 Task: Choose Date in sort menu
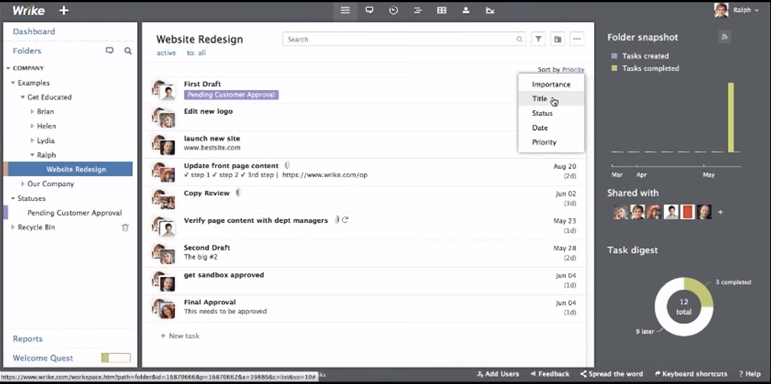click(x=551, y=128)
